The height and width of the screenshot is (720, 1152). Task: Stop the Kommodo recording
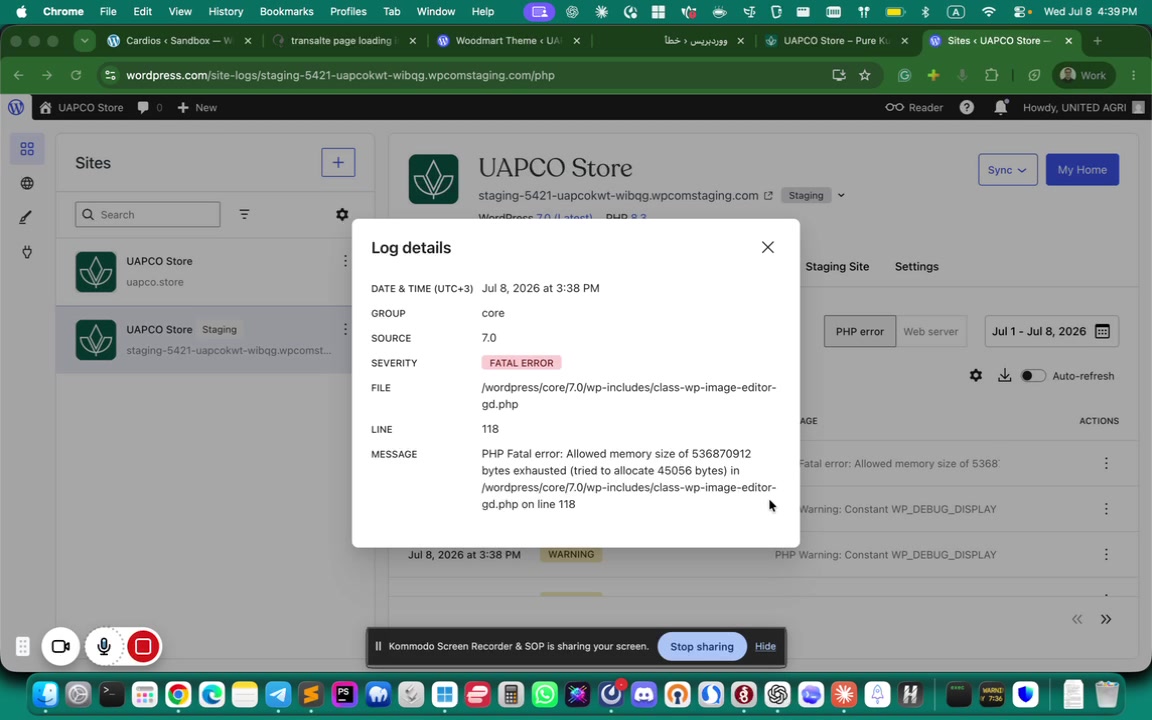pyautogui.click(x=143, y=647)
